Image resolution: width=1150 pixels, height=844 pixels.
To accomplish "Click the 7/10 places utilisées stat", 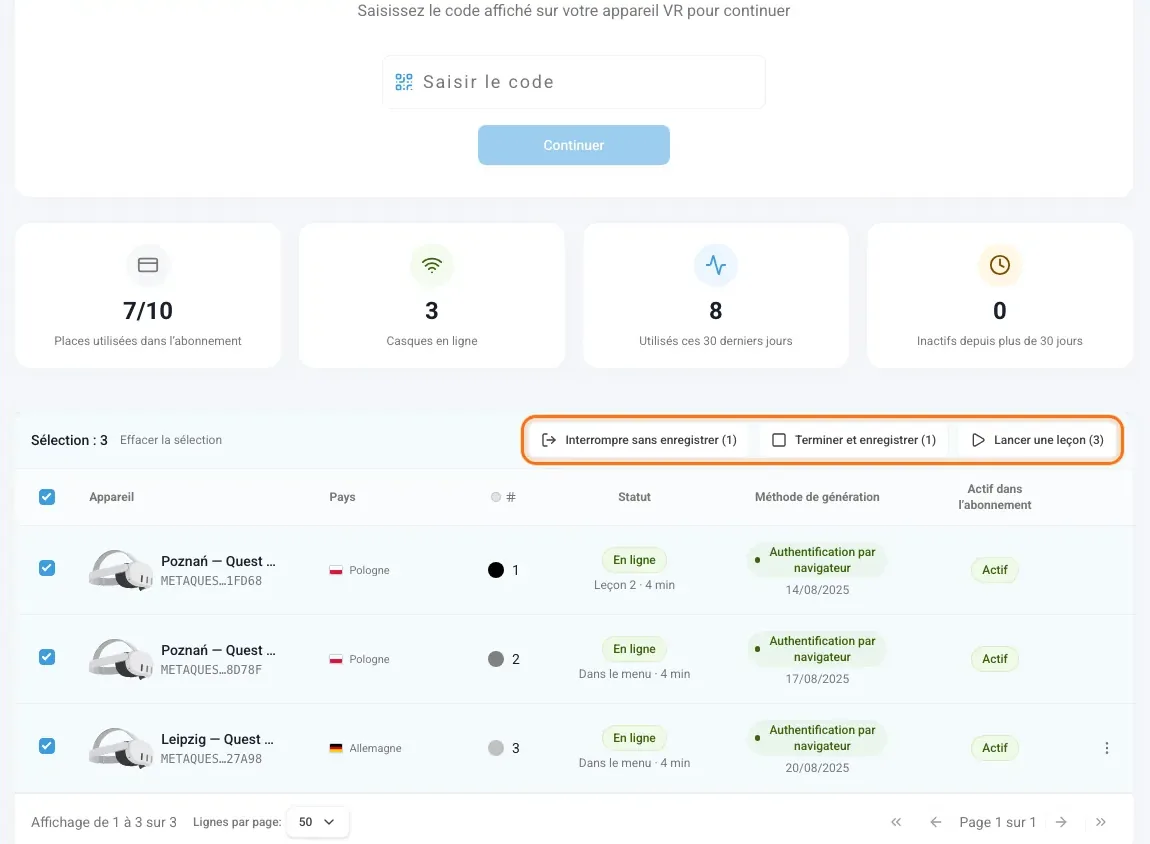I will click(148, 311).
